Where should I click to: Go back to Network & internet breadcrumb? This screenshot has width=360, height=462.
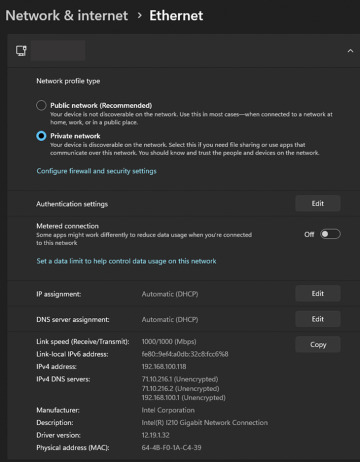pyautogui.click(x=67, y=16)
